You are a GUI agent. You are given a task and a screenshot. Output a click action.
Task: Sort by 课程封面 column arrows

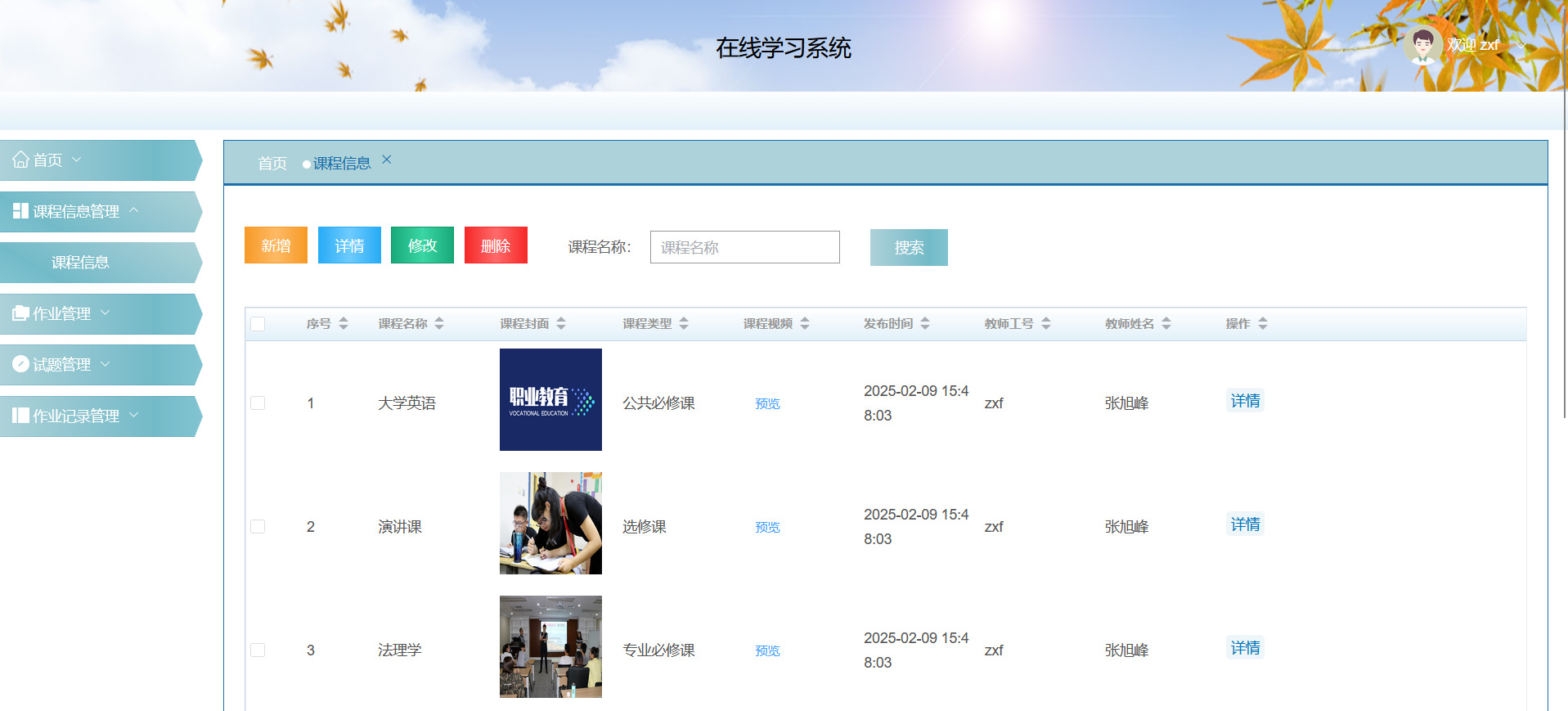[x=561, y=323]
